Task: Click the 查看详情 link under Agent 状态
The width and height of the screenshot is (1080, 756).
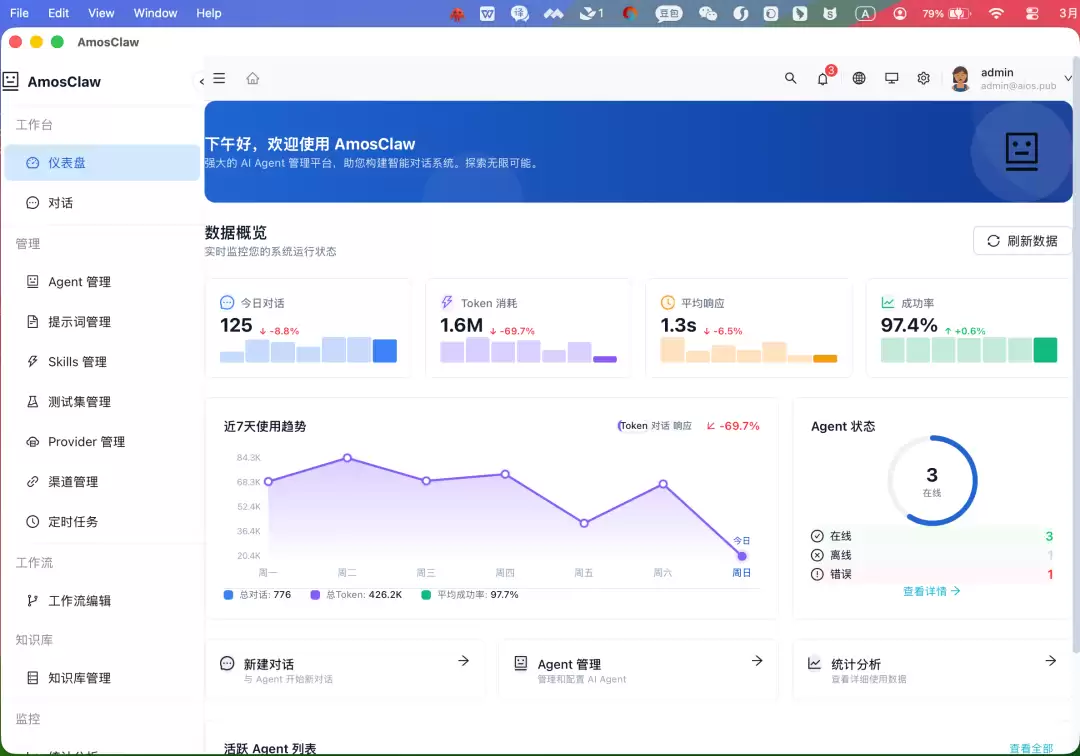Action: [x=931, y=591]
